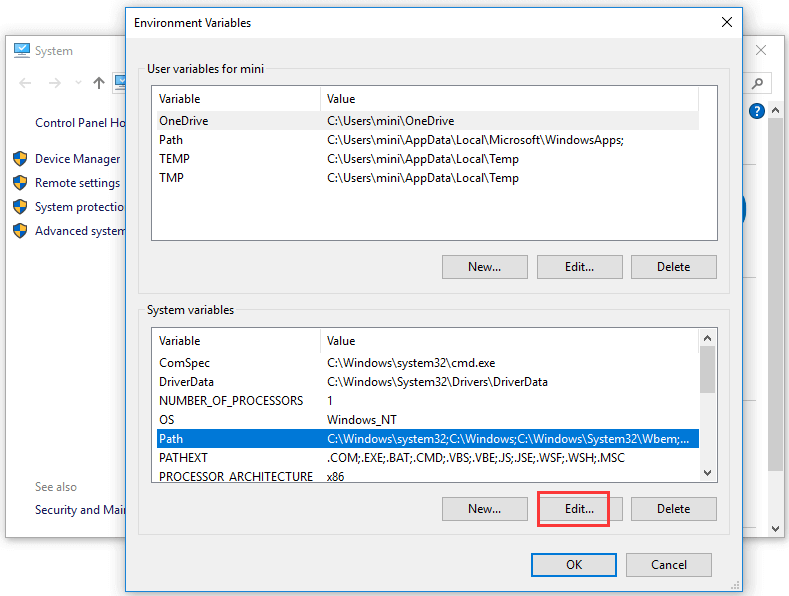Screen dimensions: 789x596
Task: Create a New system variable
Action: click(485, 509)
